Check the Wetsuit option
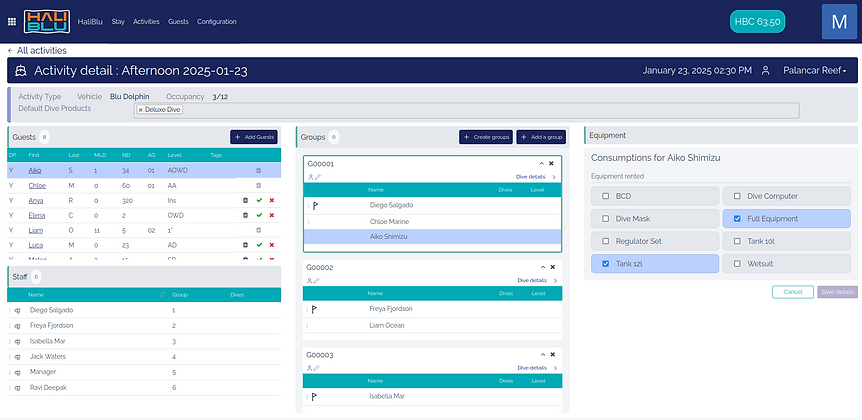 [x=737, y=263]
